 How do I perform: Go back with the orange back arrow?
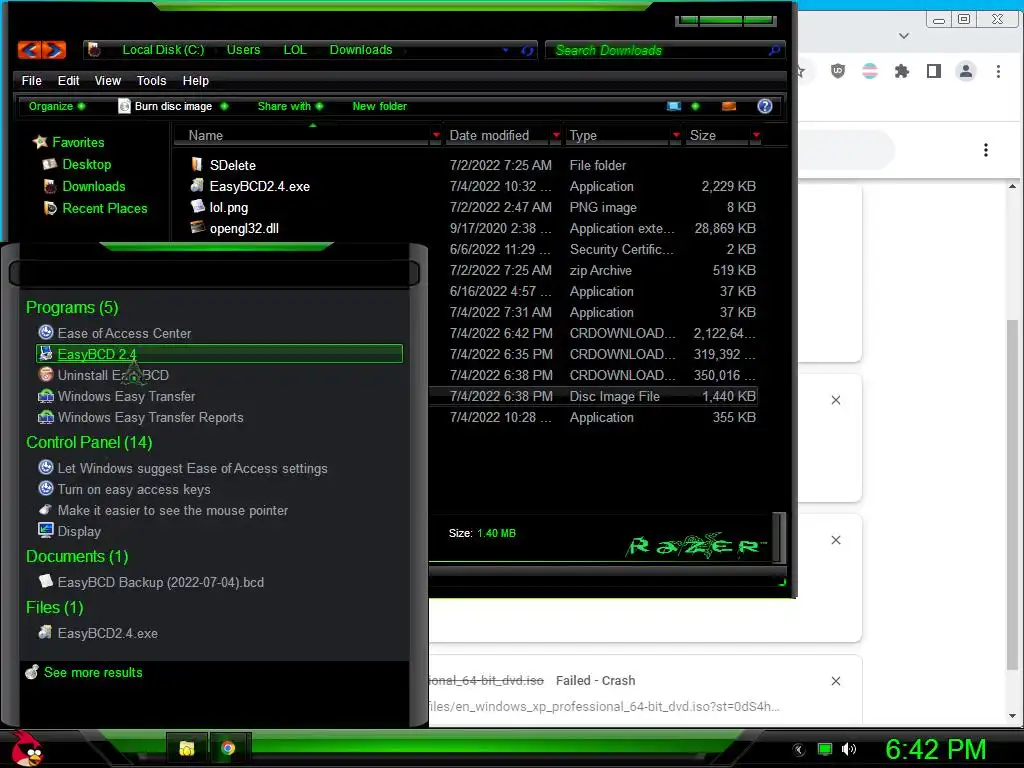pyautogui.click(x=29, y=50)
